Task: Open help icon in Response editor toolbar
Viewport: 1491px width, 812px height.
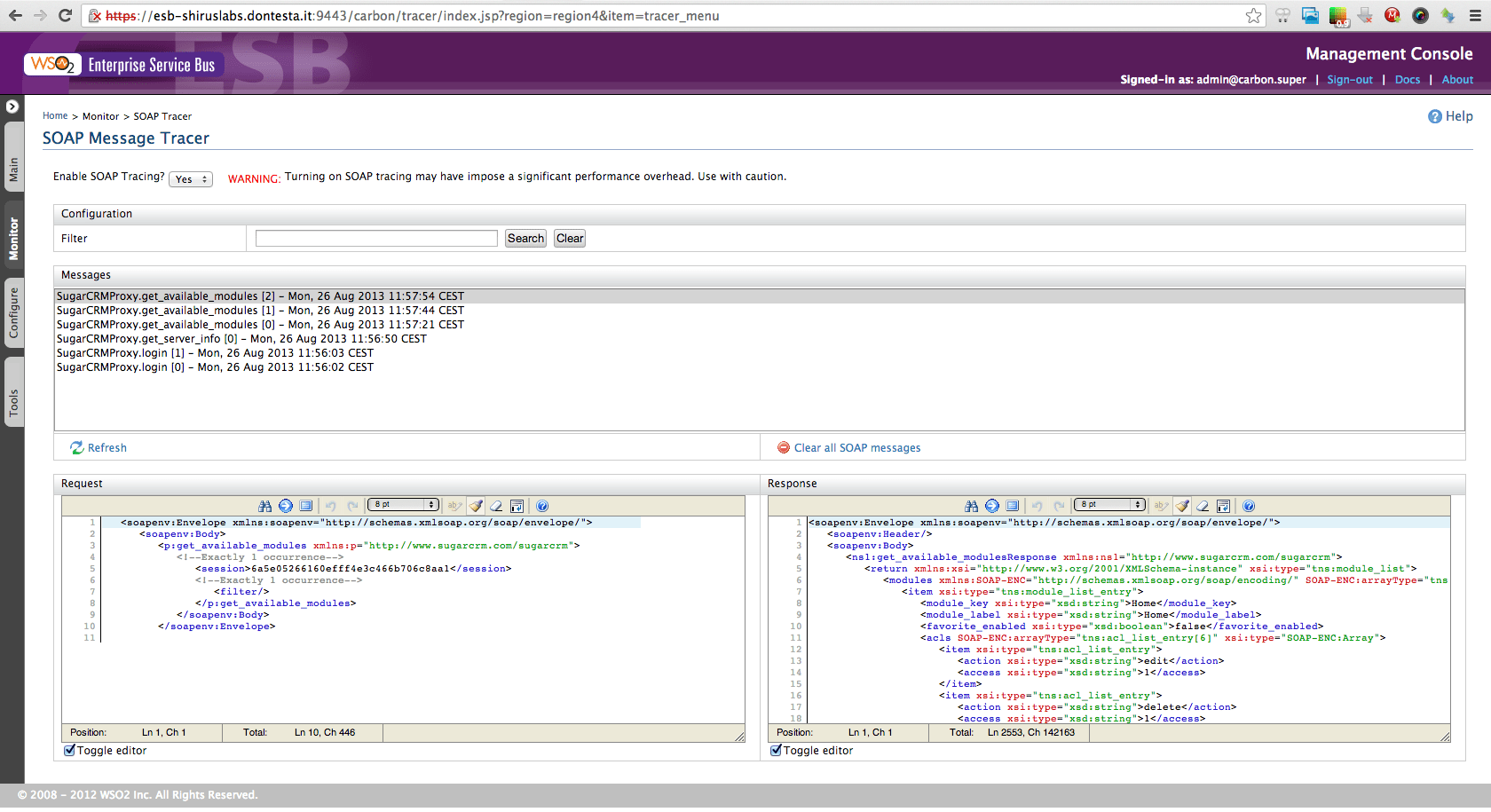Action: pyautogui.click(x=1249, y=506)
